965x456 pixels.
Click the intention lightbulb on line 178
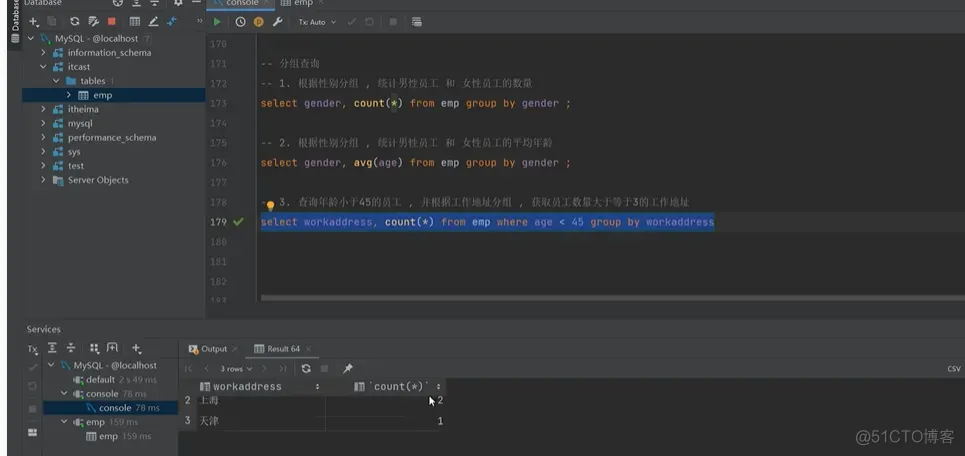click(x=270, y=206)
